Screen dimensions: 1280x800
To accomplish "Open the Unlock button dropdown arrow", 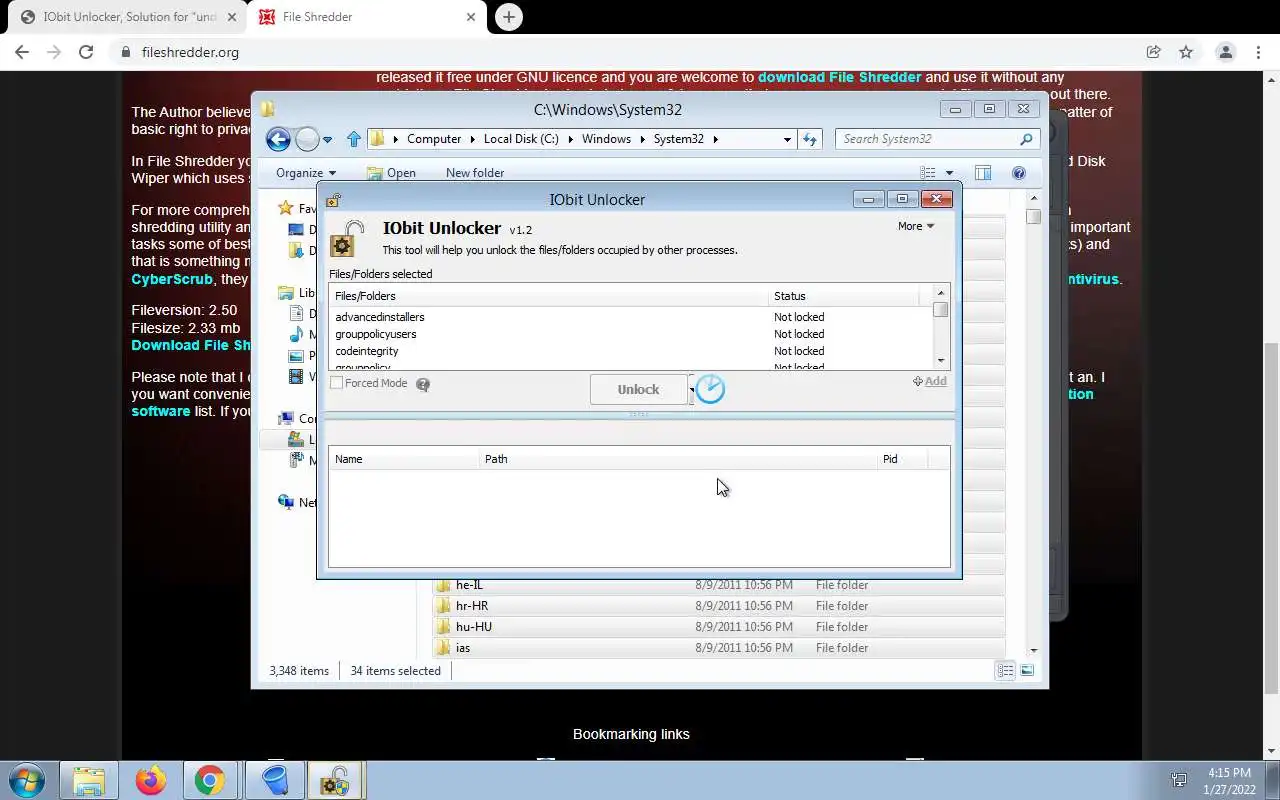I will point(691,389).
